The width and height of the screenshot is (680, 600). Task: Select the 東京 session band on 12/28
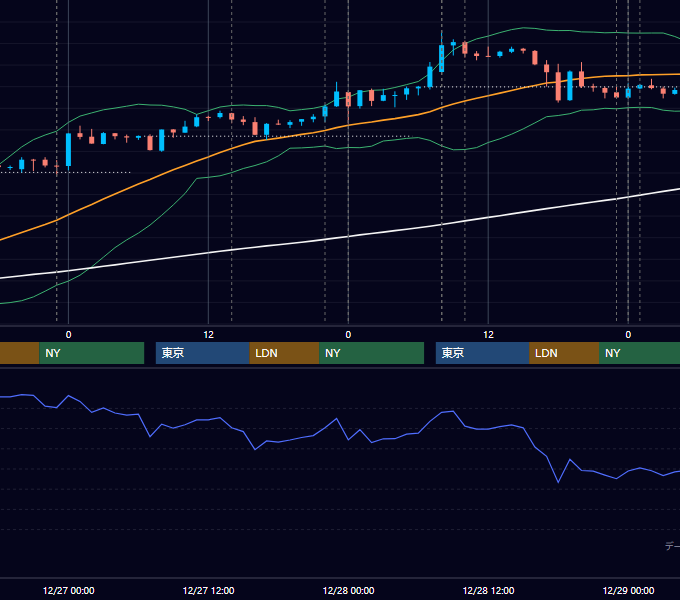click(x=482, y=353)
